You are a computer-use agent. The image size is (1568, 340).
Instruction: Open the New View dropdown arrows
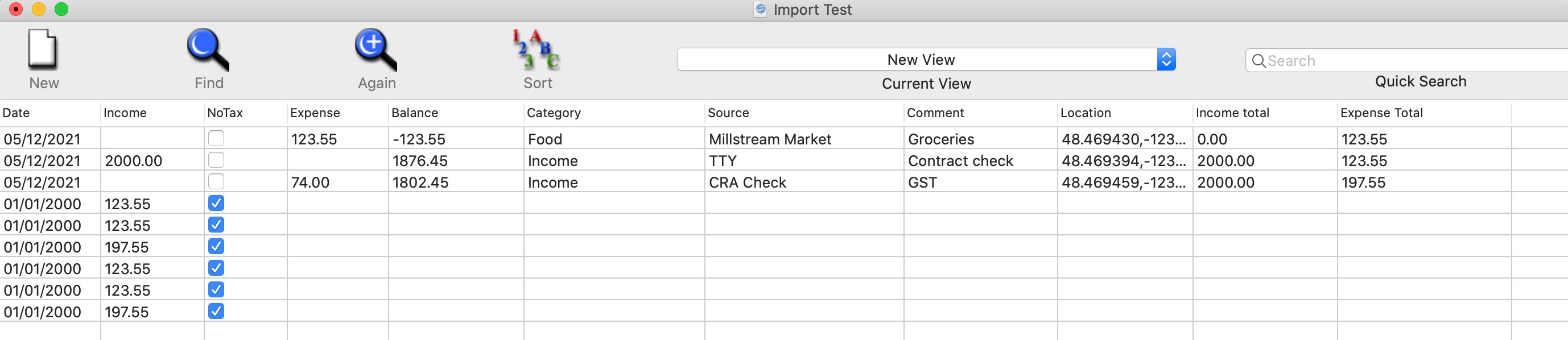click(x=1166, y=60)
